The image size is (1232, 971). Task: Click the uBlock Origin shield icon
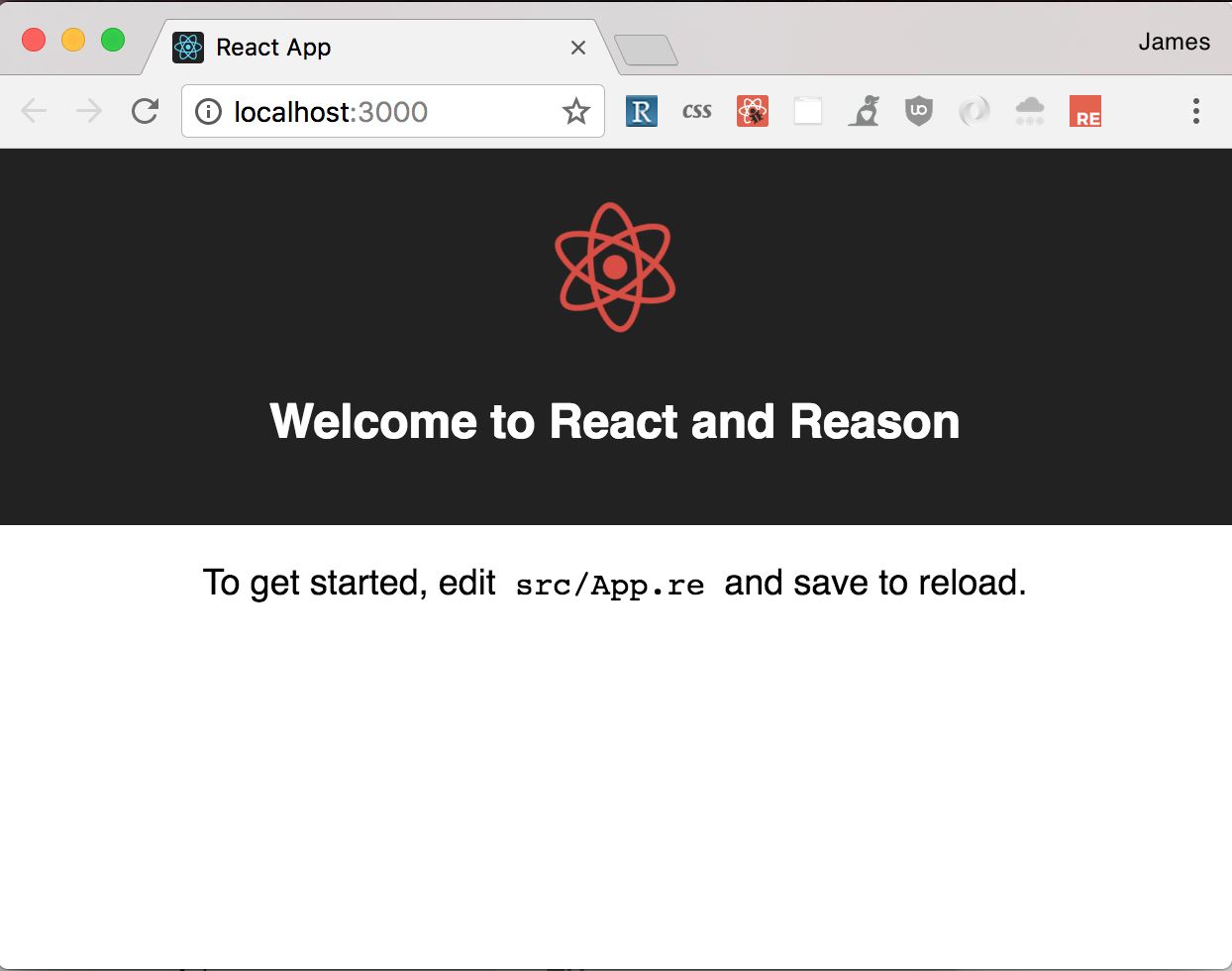(919, 111)
